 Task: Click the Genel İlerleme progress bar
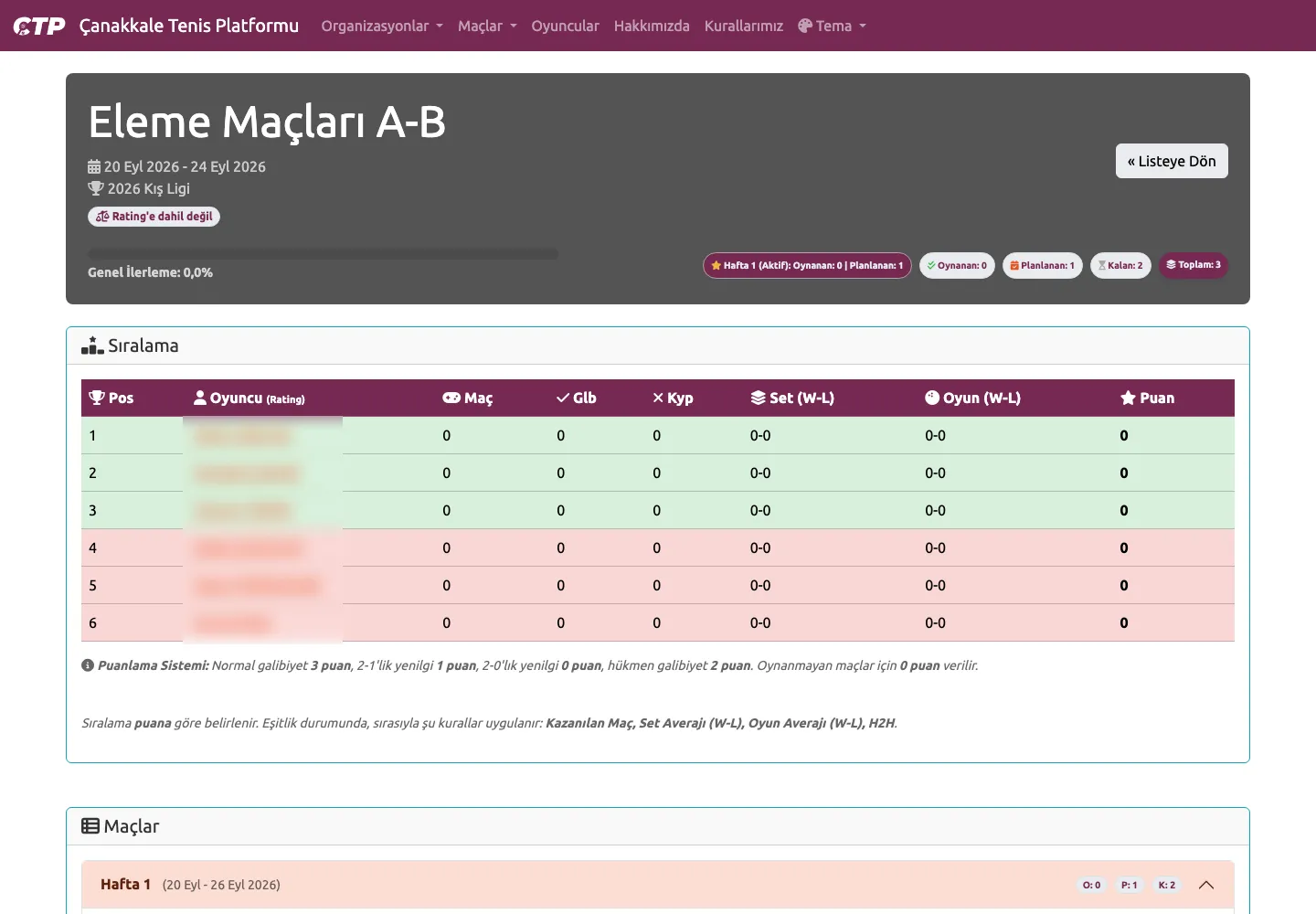[x=323, y=253]
